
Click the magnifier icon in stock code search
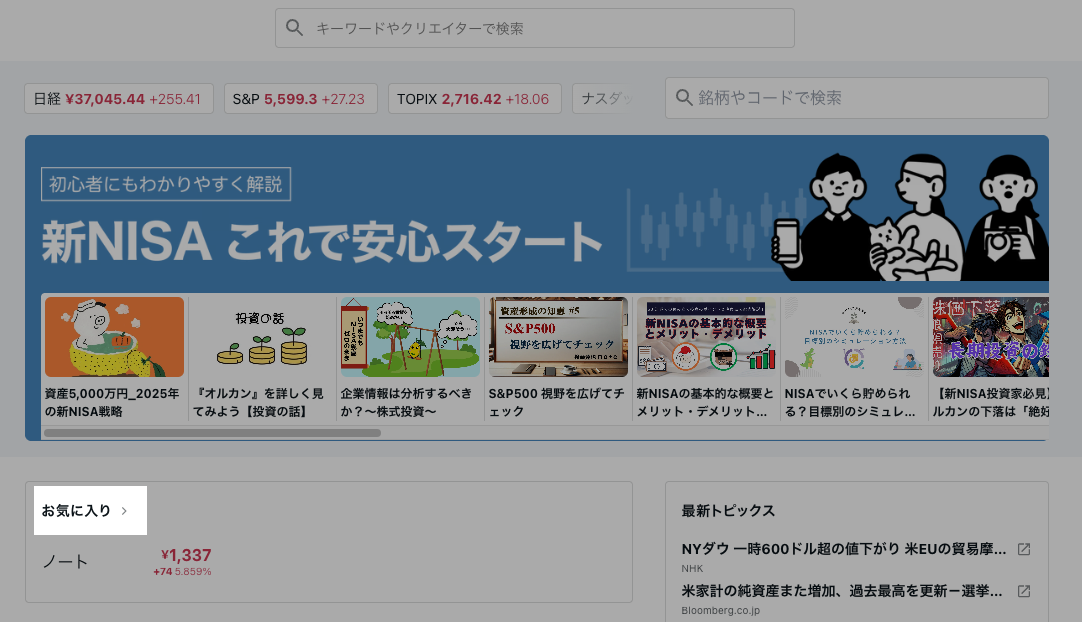point(684,98)
